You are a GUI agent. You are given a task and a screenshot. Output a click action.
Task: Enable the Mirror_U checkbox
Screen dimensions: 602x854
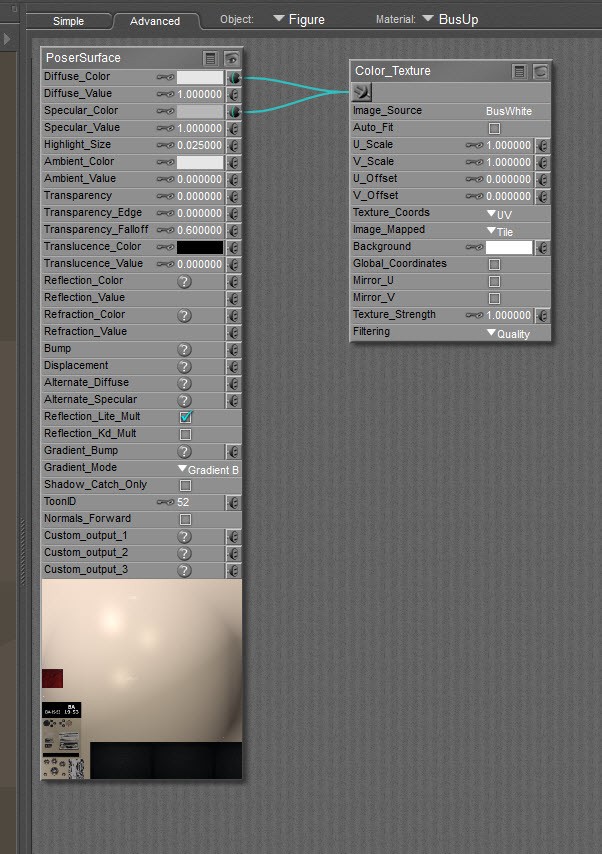494,282
